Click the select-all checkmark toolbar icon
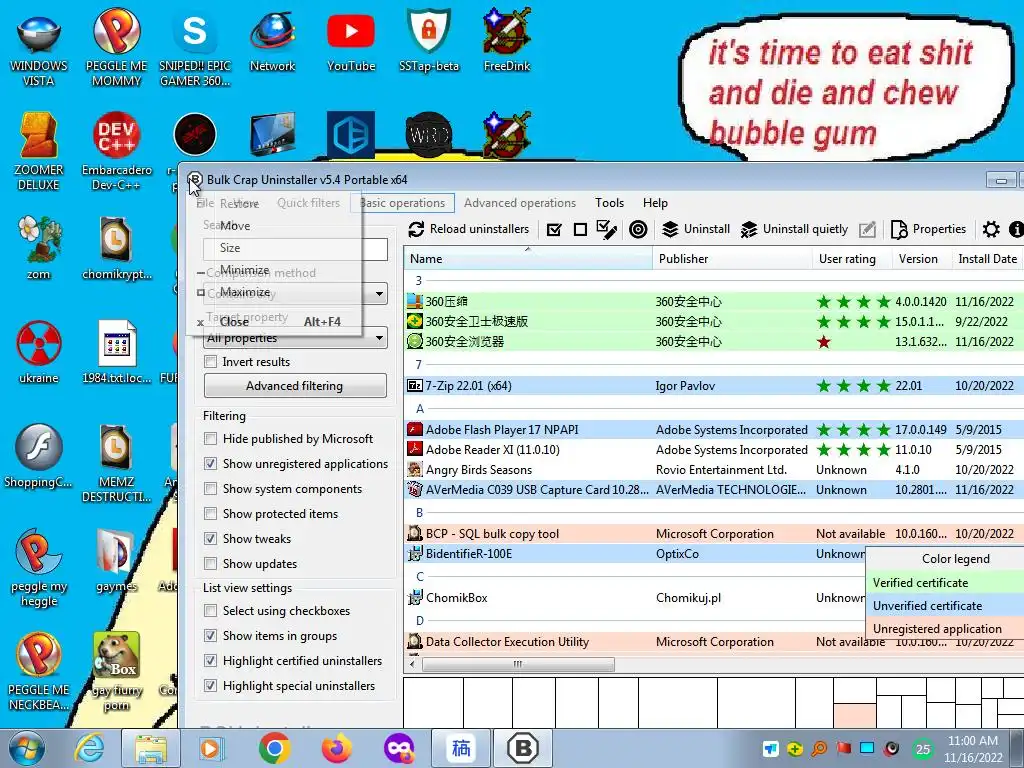This screenshot has height=768, width=1024. pyautogui.click(x=554, y=229)
